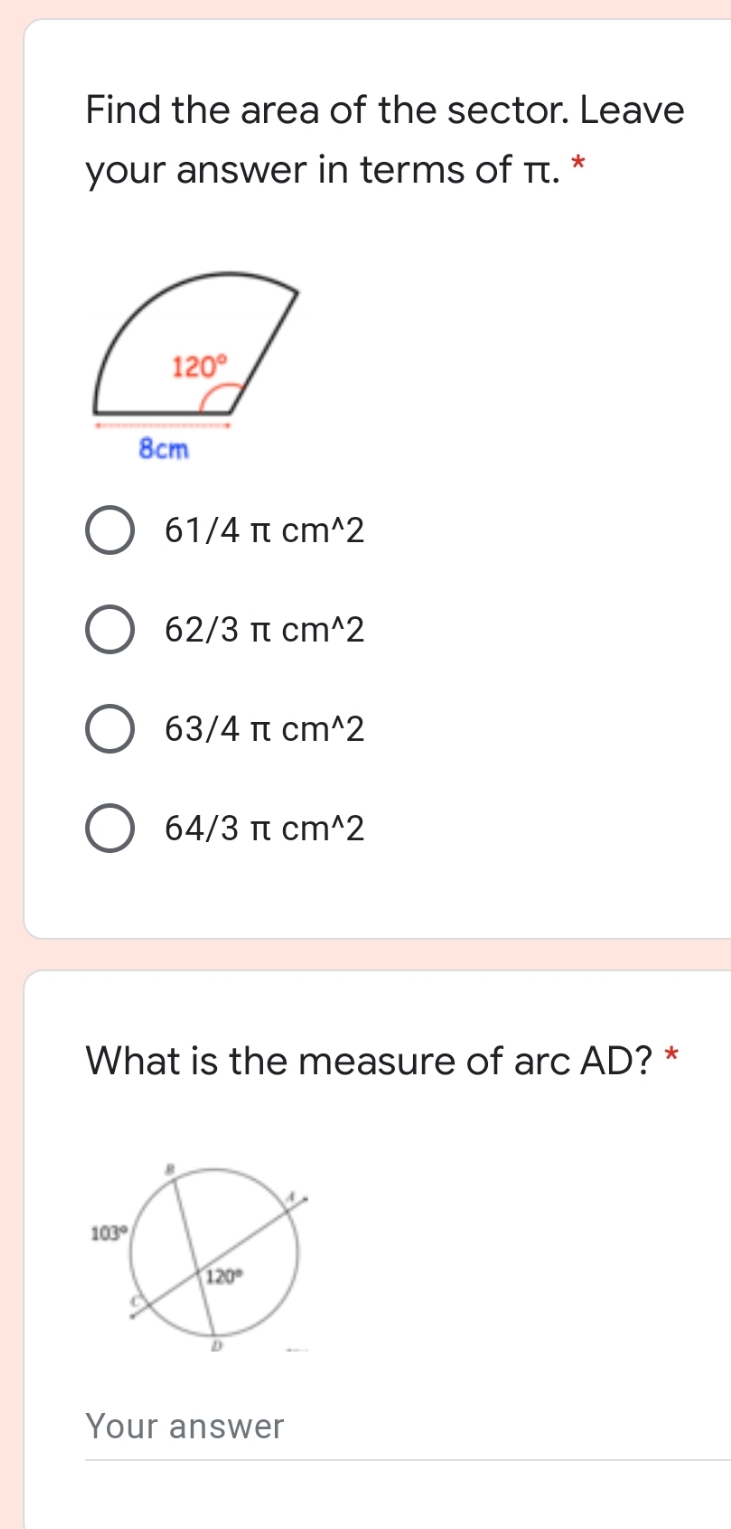Image resolution: width=731 pixels, height=1529 pixels.
Task: Pick the 64/3 π cm^2 radio button
Action: (110, 829)
